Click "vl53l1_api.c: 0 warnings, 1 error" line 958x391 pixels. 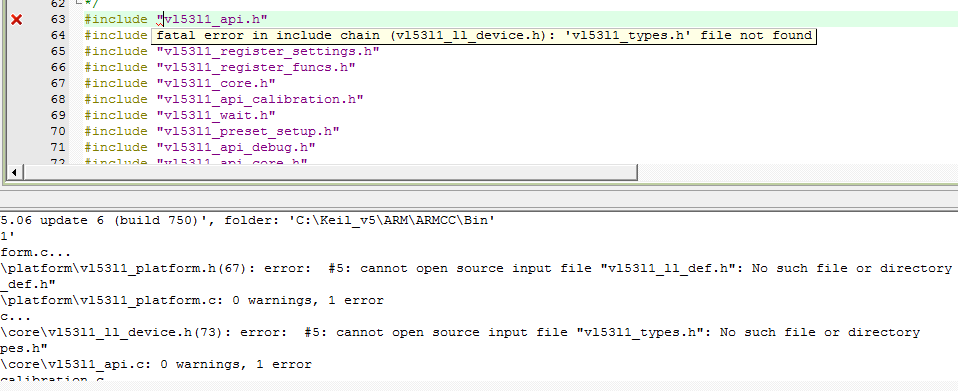156,364
